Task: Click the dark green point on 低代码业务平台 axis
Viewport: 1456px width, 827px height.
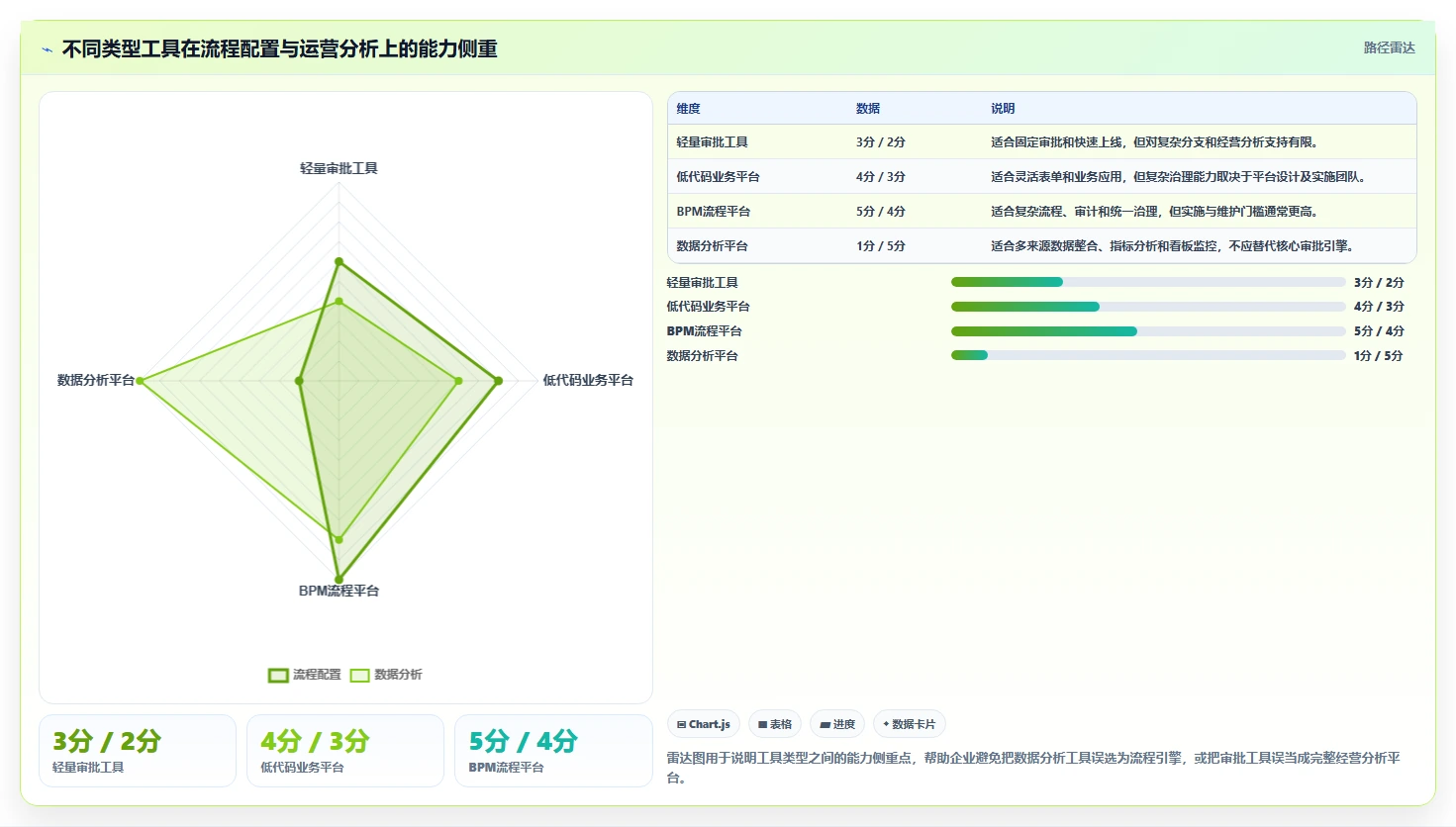Action: (x=498, y=381)
